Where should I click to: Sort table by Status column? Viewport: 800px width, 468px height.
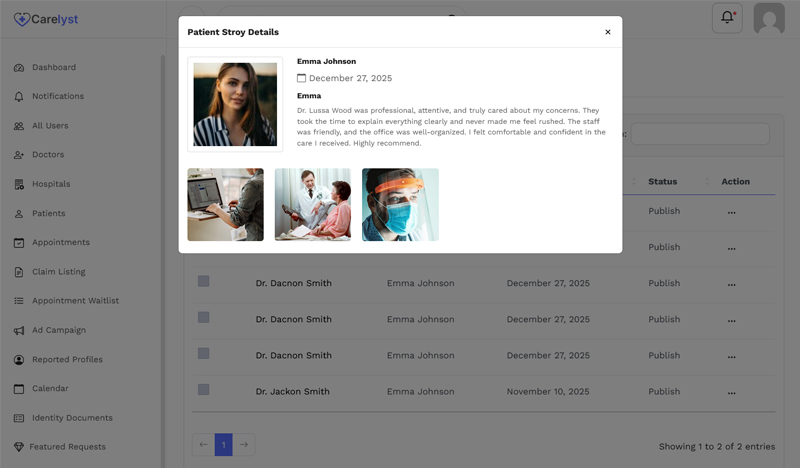coord(663,182)
